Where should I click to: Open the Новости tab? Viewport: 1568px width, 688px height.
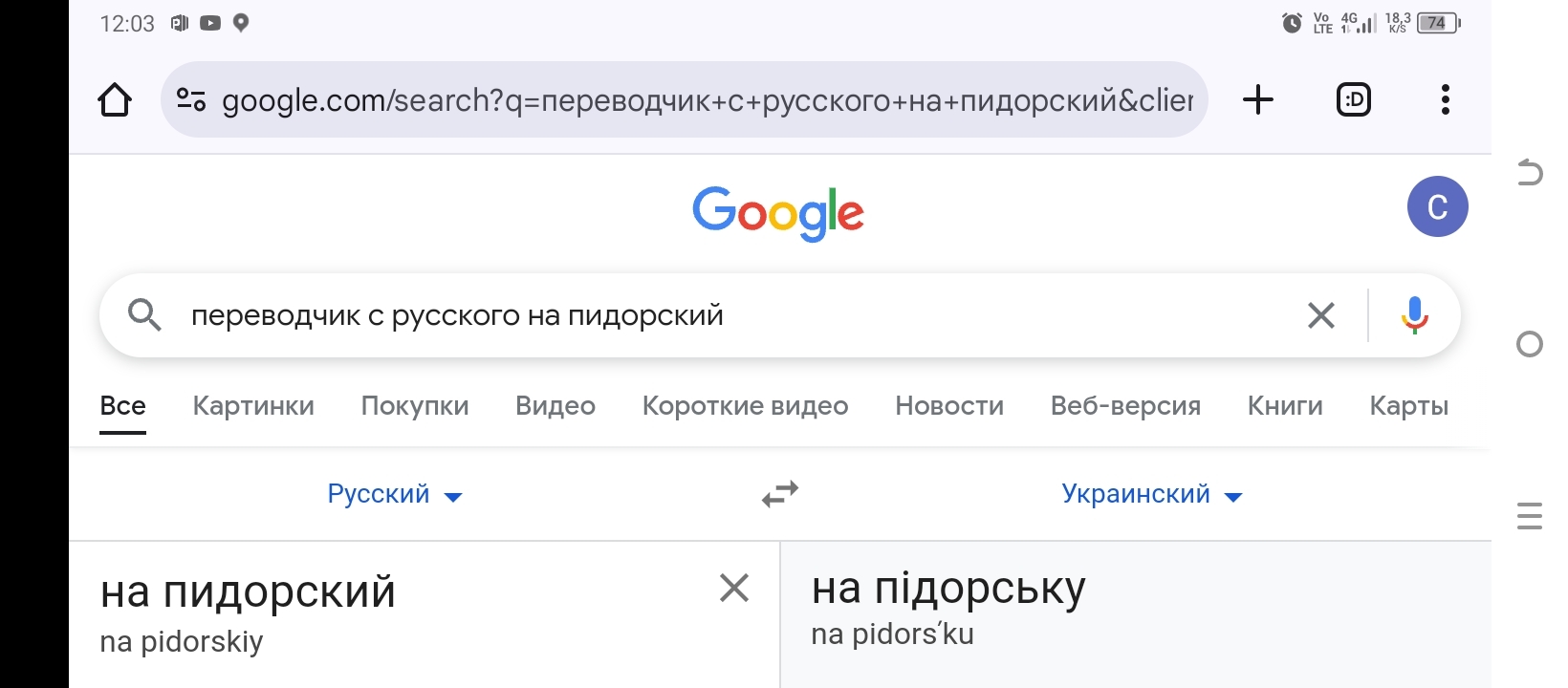(949, 406)
